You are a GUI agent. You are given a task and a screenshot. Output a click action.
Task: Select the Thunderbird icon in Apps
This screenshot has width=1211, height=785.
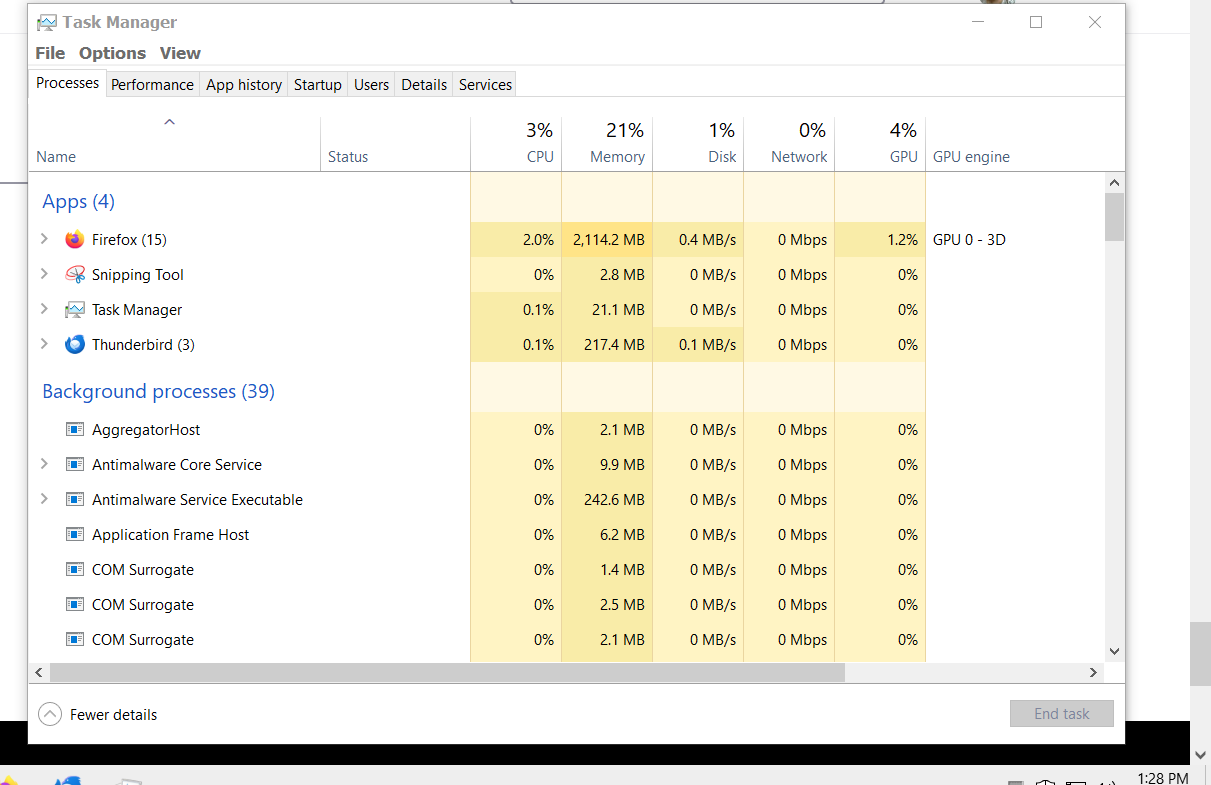[74, 345]
